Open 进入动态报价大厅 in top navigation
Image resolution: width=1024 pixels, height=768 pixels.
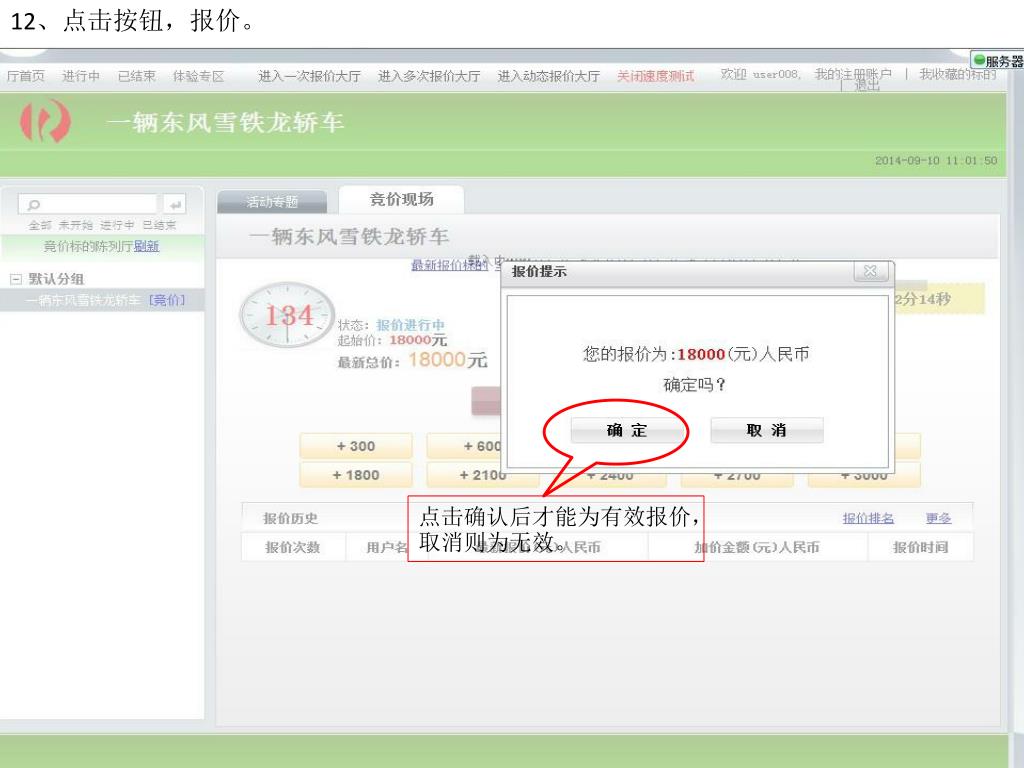pos(549,76)
